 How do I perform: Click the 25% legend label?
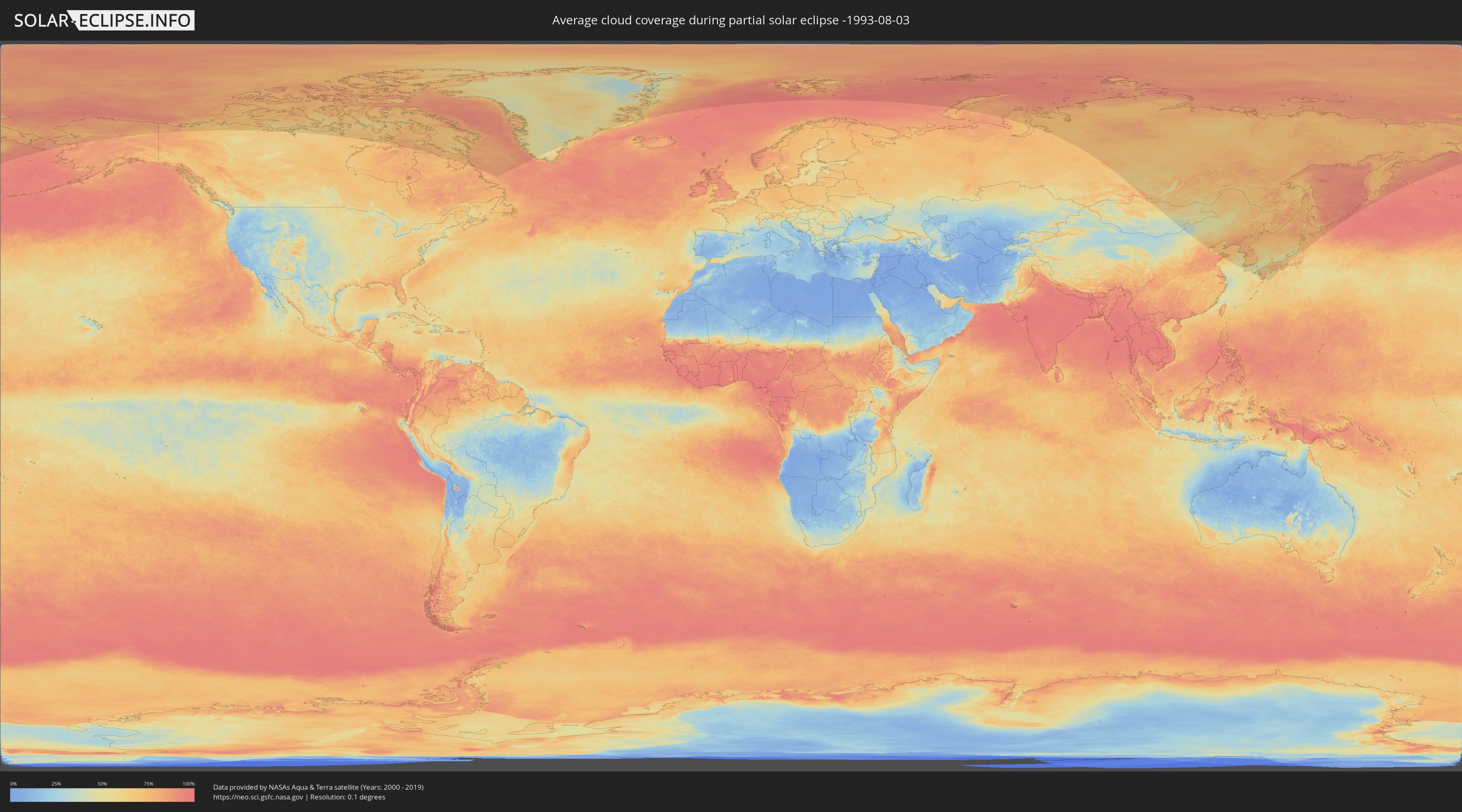point(56,784)
